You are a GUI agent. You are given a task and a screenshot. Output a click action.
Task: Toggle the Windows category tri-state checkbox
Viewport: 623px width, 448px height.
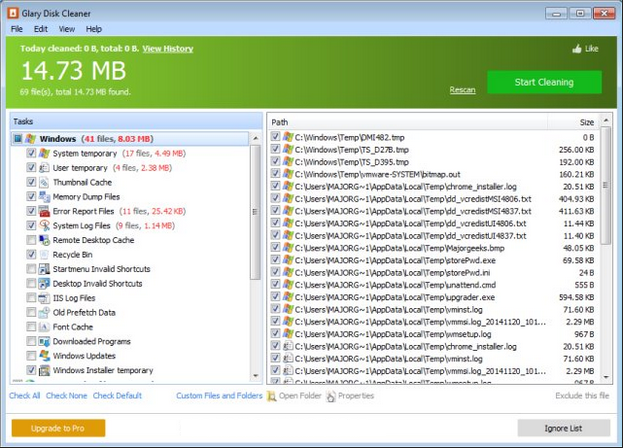tap(18, 139)
